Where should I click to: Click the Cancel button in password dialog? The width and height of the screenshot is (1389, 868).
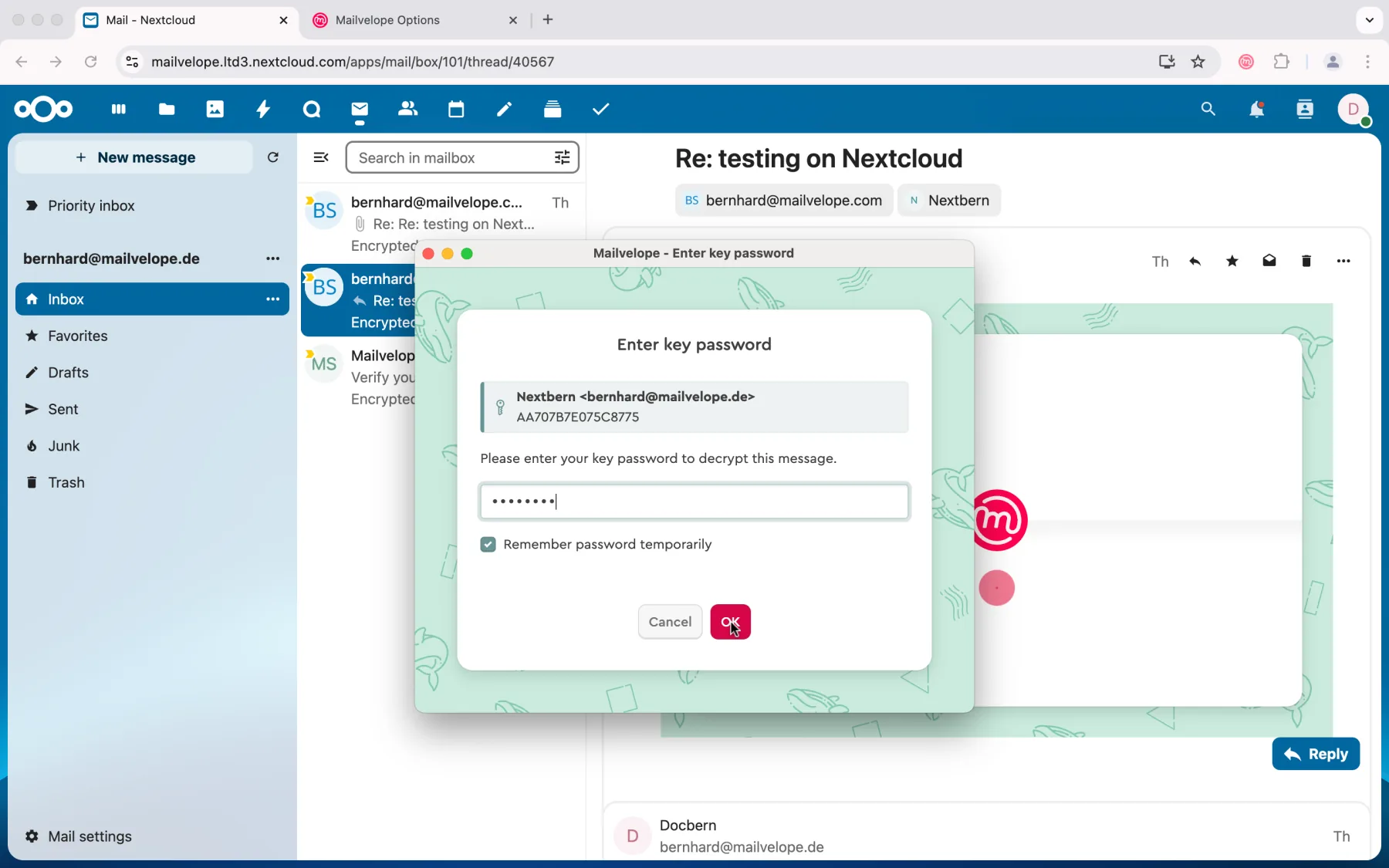pos(670,623)
